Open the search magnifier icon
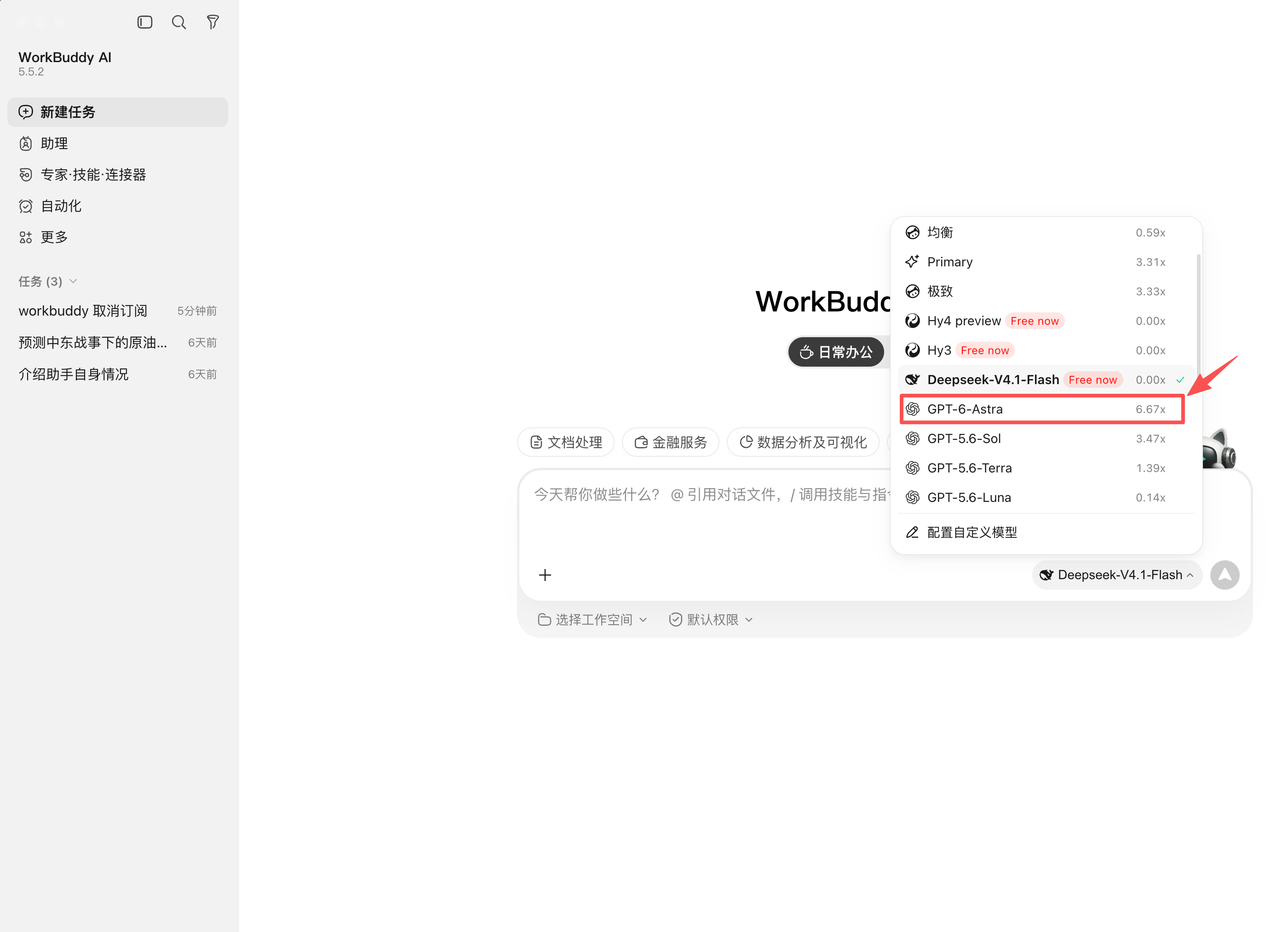1288x932 pixels. [179, 22]
